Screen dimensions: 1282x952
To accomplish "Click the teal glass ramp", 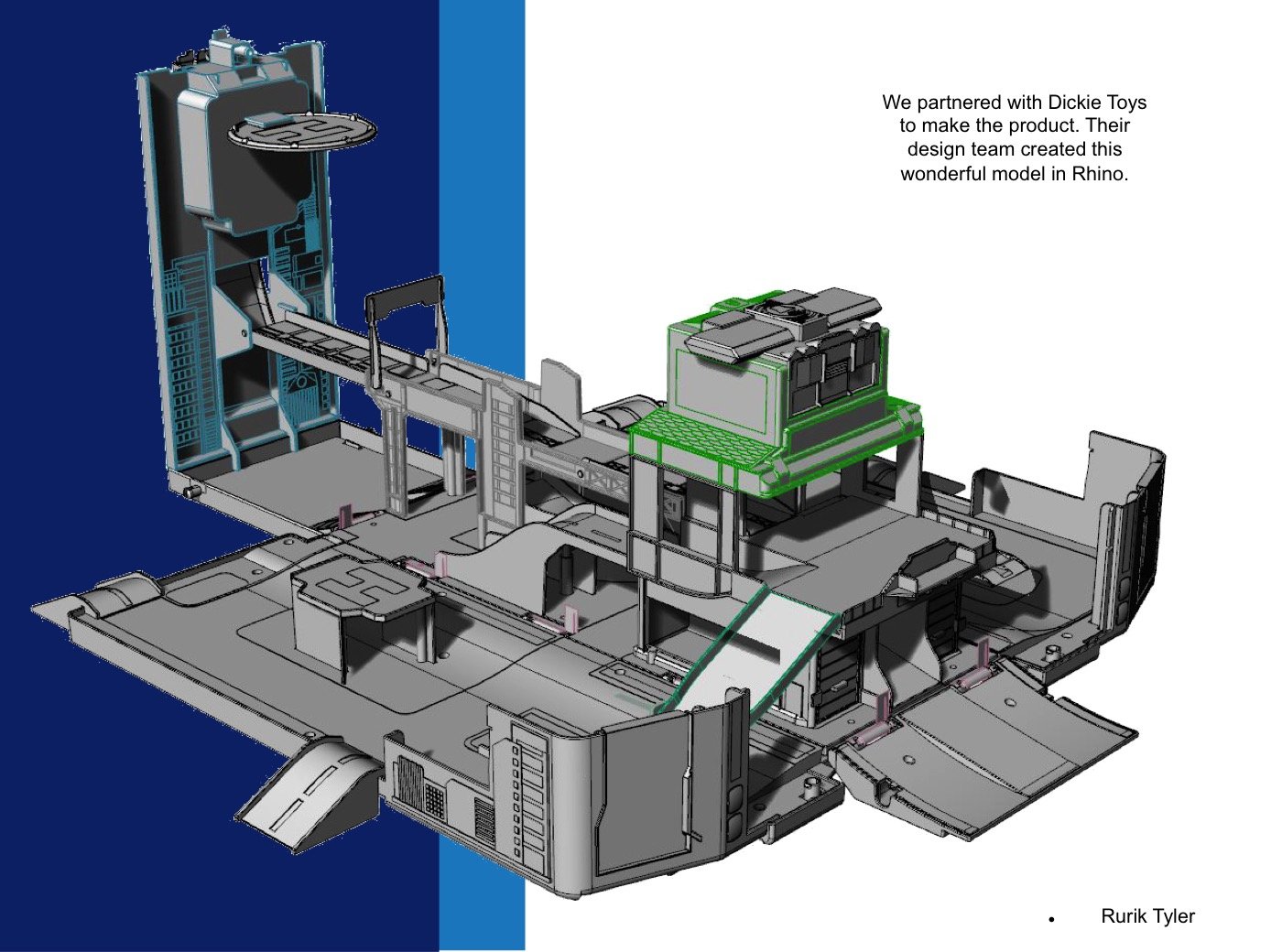I will tap(746, 652).
